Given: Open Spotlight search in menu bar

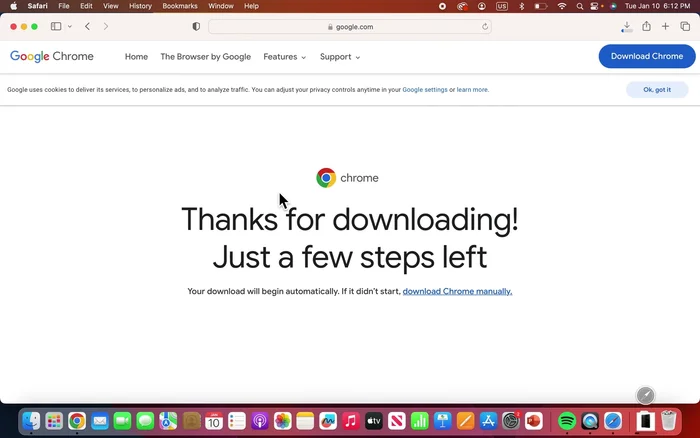Looking at the screenshot, I should pyautogui.click(x=579, y=6).
